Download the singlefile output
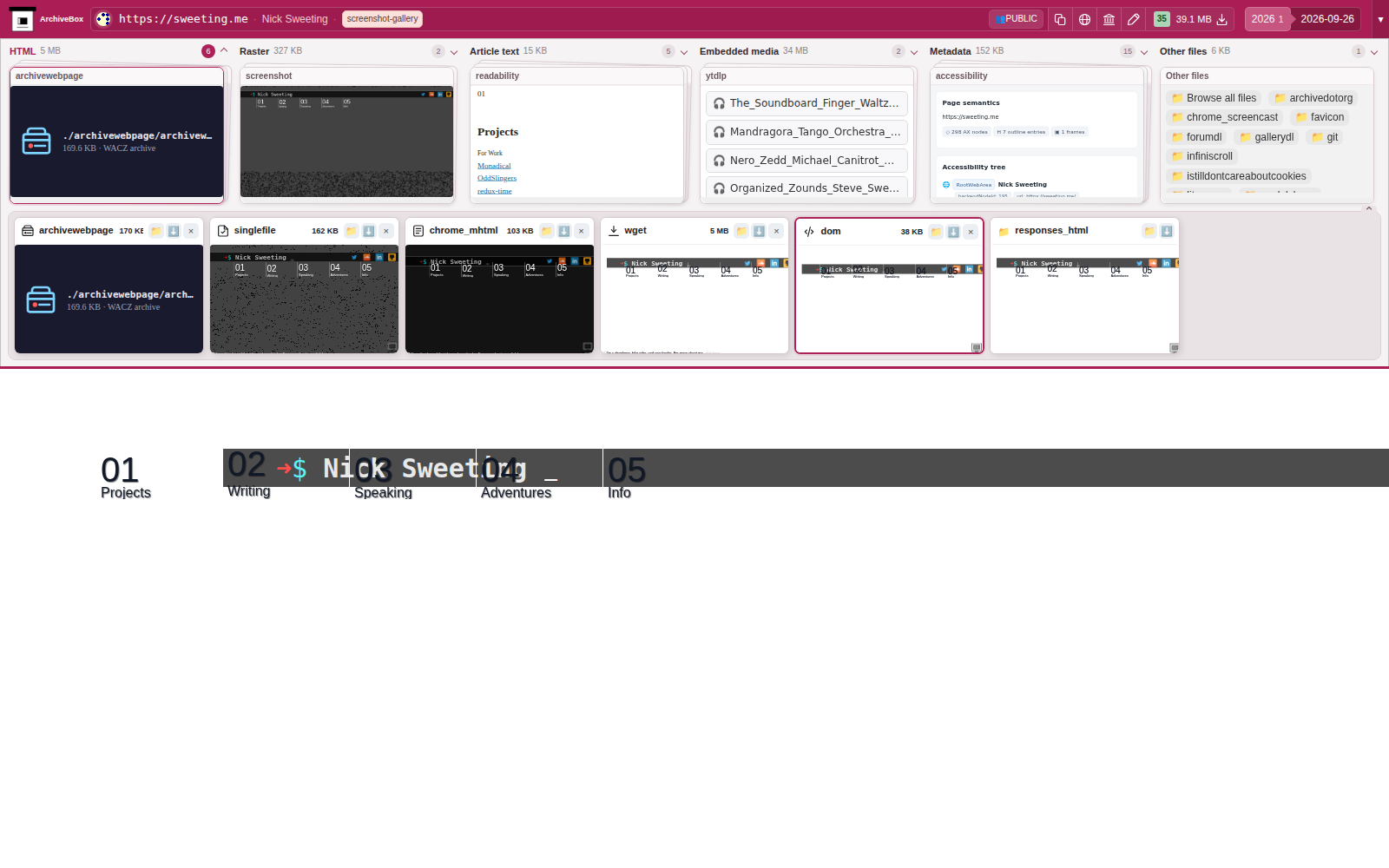 click(x=369, y=231)
